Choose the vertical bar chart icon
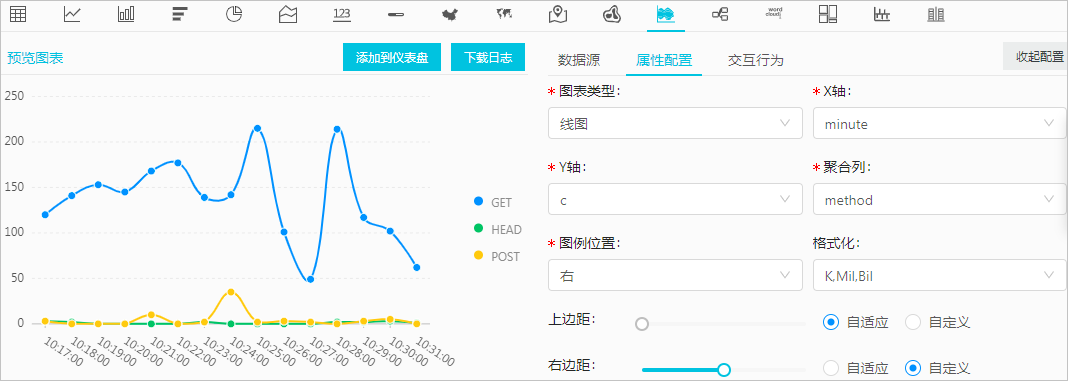This screenshot has width=1068, height=381. point(126,14)
